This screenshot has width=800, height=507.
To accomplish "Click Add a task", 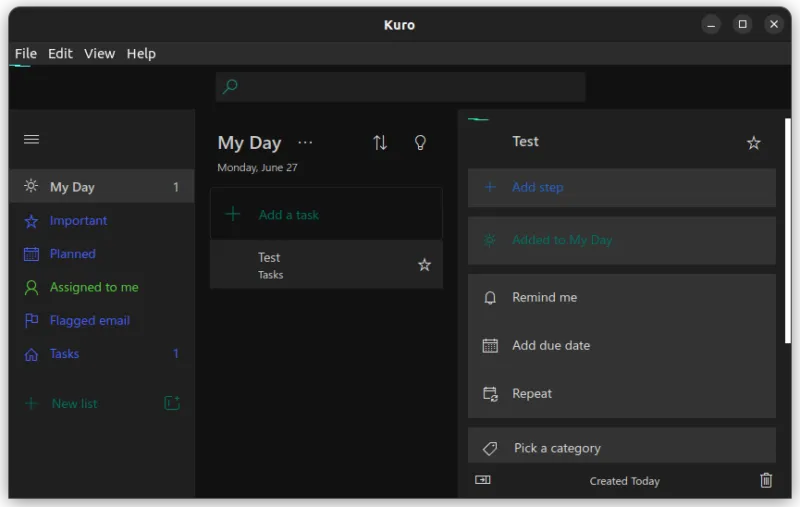I will (288, 214).
